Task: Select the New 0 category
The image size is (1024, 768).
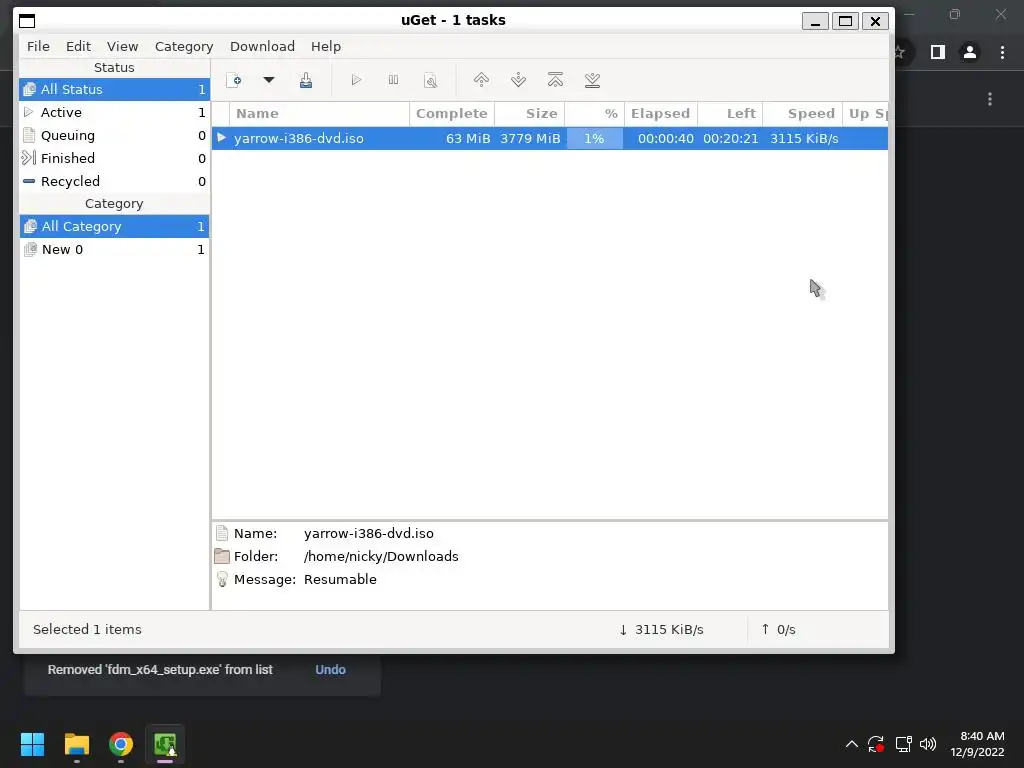Action: click(x=114, y=249)
